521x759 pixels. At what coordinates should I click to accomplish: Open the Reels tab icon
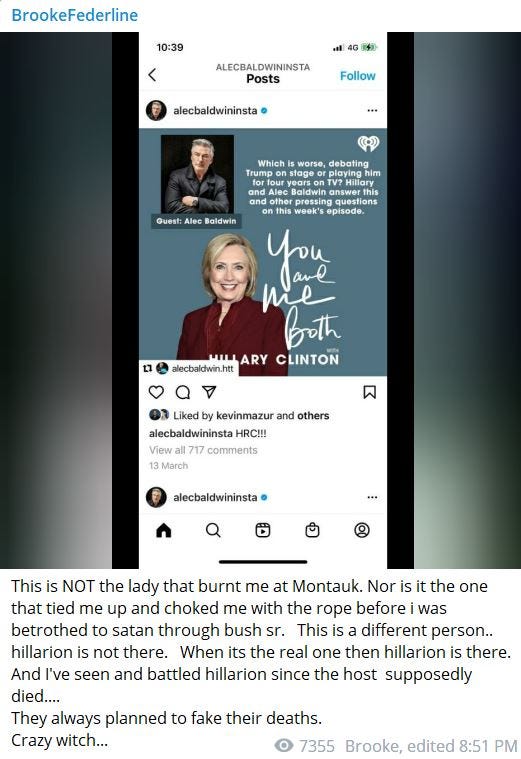[x=262, y=531]
